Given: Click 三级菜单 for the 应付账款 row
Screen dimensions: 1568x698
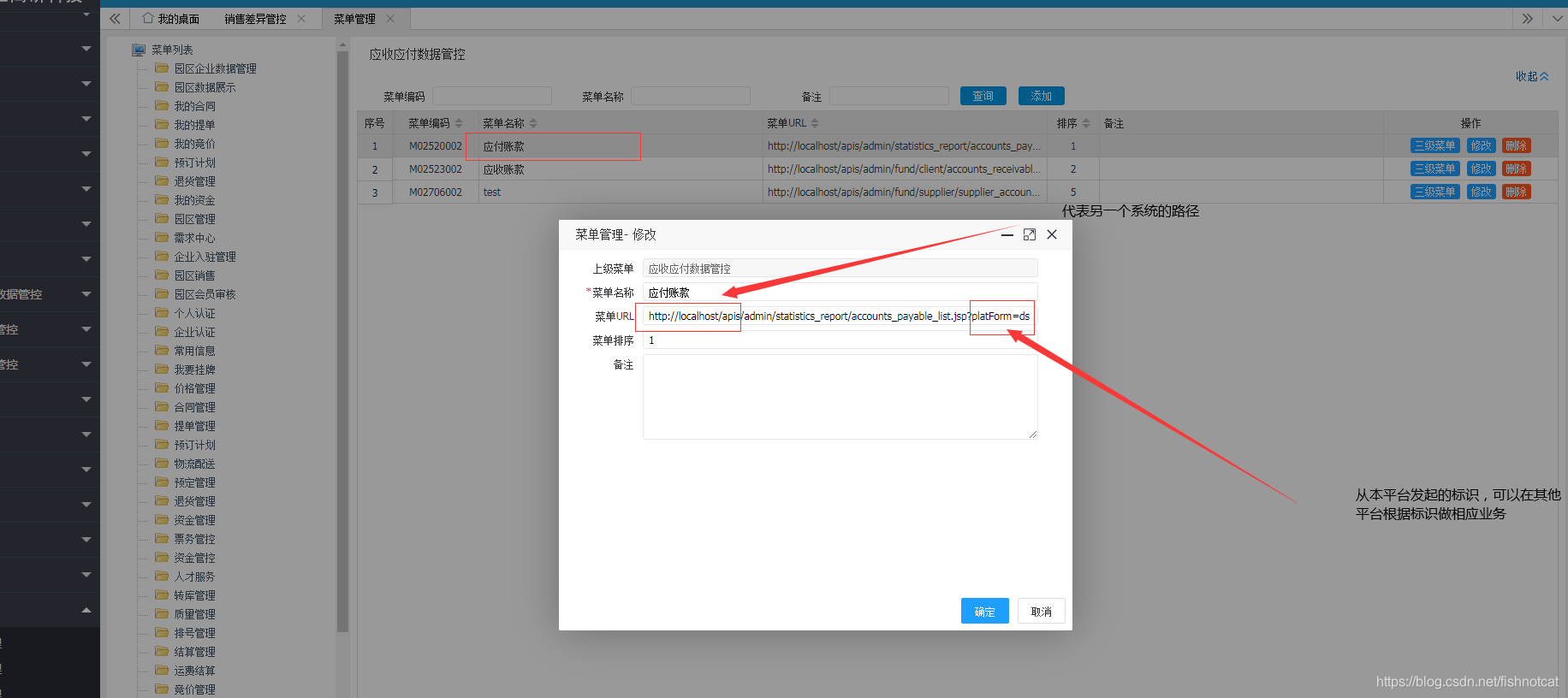Looking at the screenshot, I should 1435,146.
